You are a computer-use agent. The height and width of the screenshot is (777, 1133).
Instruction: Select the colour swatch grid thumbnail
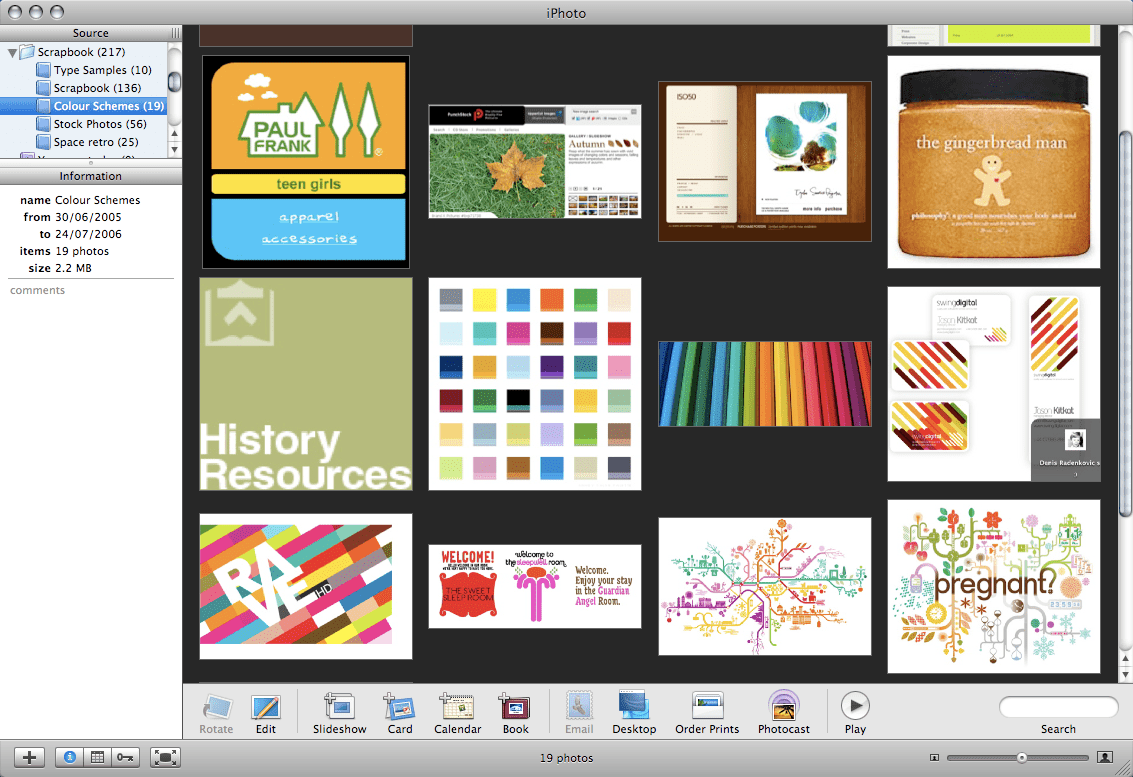(x=535, y=384)
